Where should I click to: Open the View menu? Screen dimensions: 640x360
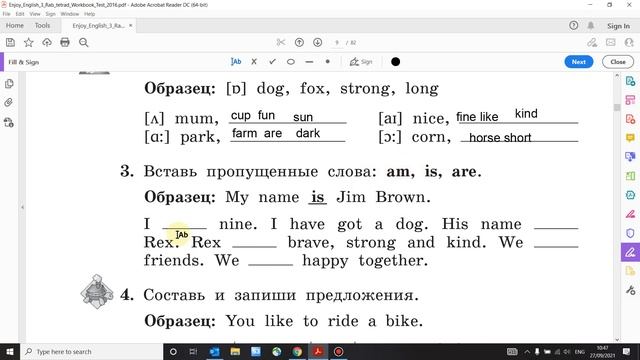click(x=35, y=14)
